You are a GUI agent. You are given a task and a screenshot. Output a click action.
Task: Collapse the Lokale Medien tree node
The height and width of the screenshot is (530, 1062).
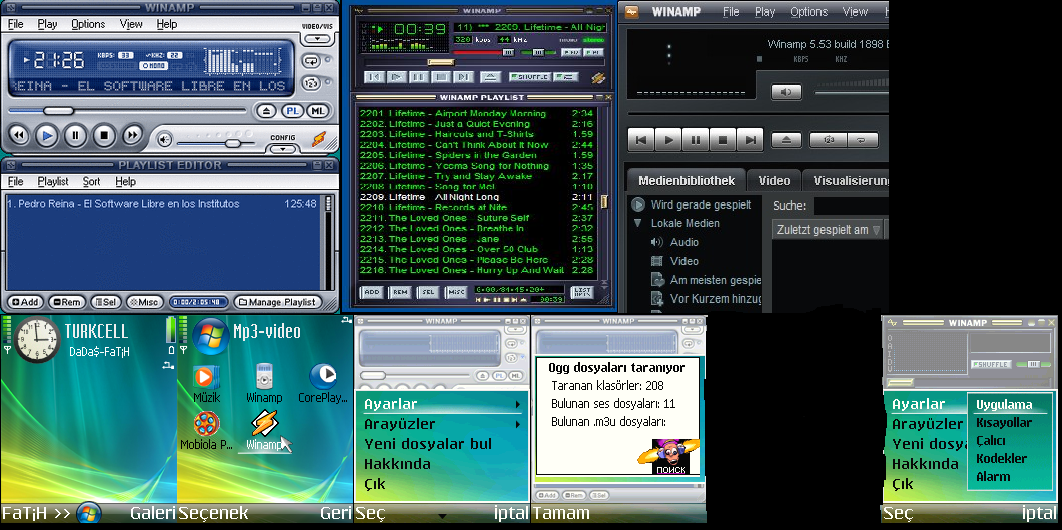637,223
